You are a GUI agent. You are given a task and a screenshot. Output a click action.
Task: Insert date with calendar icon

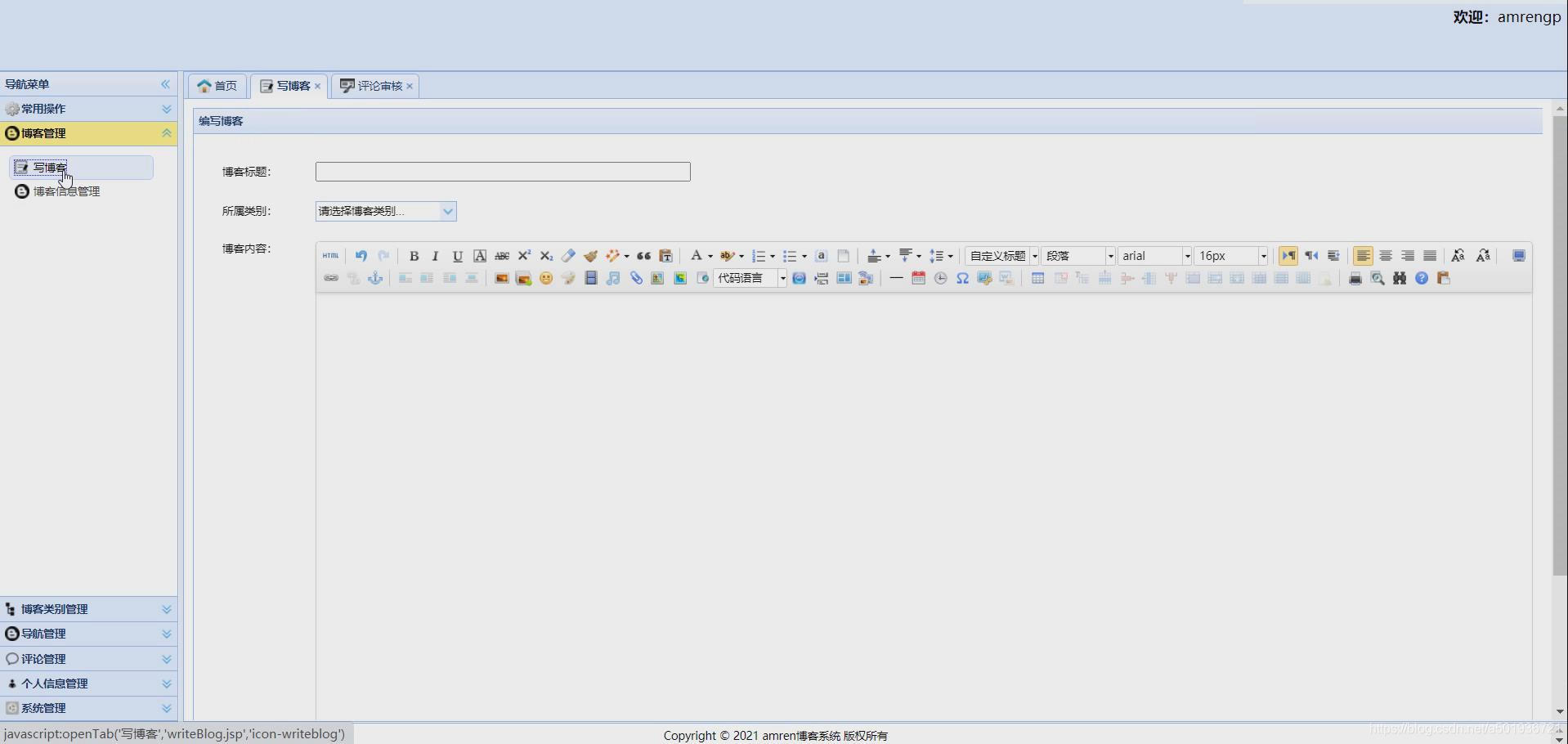918,279
